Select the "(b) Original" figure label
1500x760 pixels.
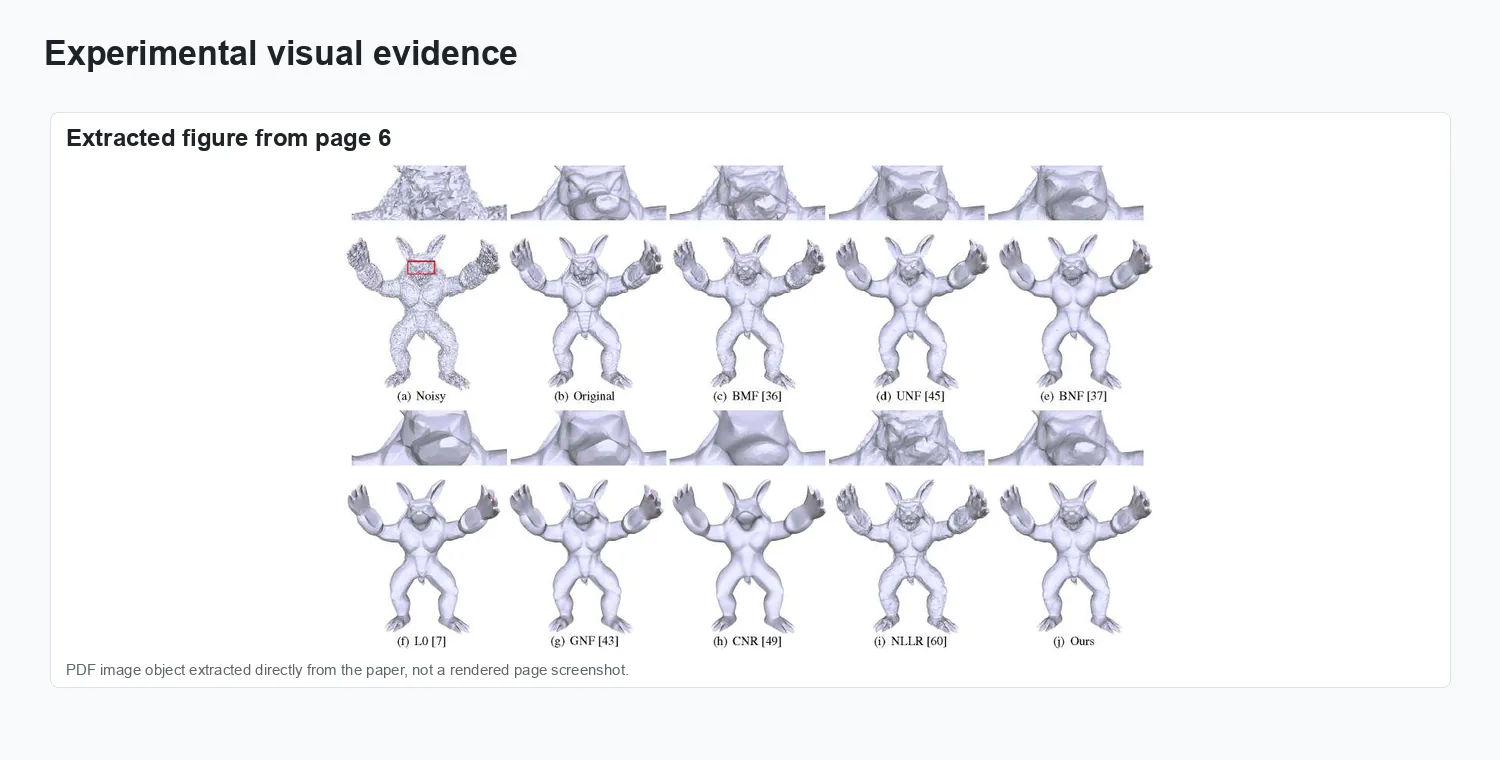[585, 396]
